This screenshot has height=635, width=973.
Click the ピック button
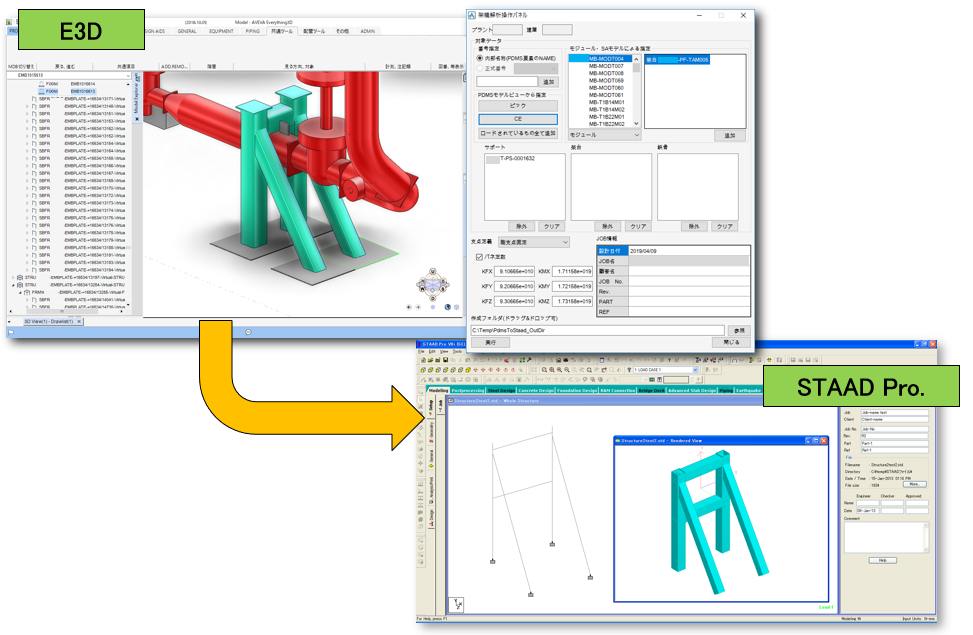[518, 106]
